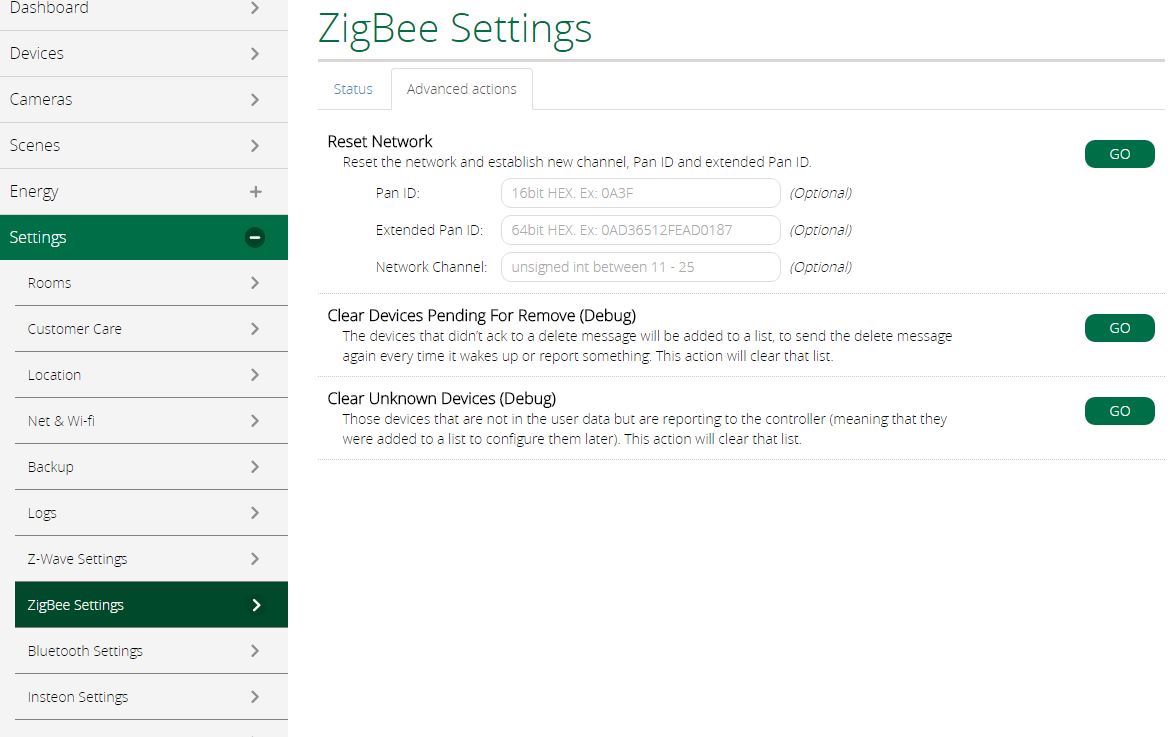Image resolution: width=1174 pixels, height=737 pixels.
Task: Click the chevron arrow next to Cameras
Action: (255, 100)
